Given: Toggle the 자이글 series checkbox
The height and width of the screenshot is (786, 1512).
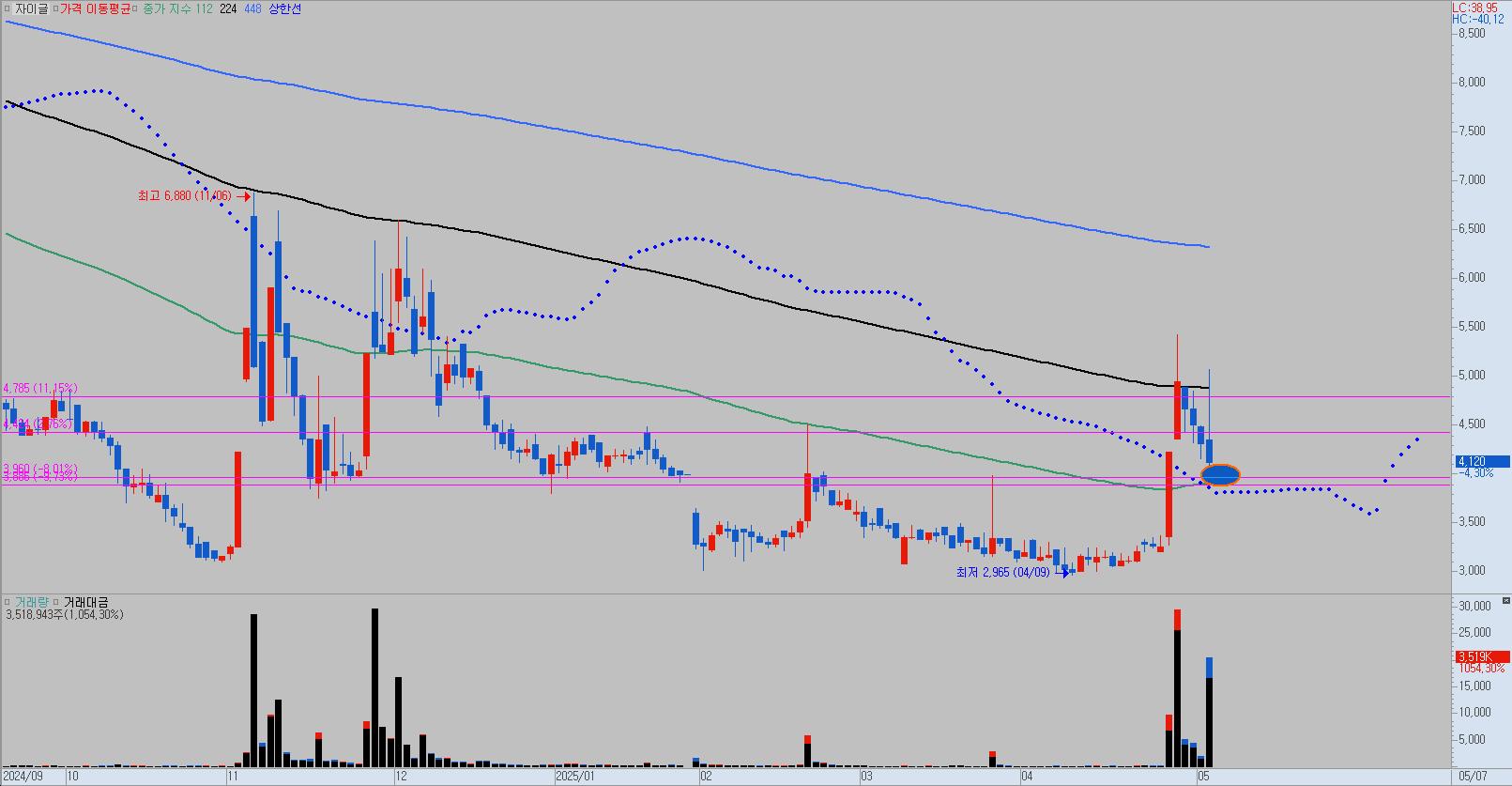Looking at the screenshot, I should pyautogui.click(x=8, y=8).
